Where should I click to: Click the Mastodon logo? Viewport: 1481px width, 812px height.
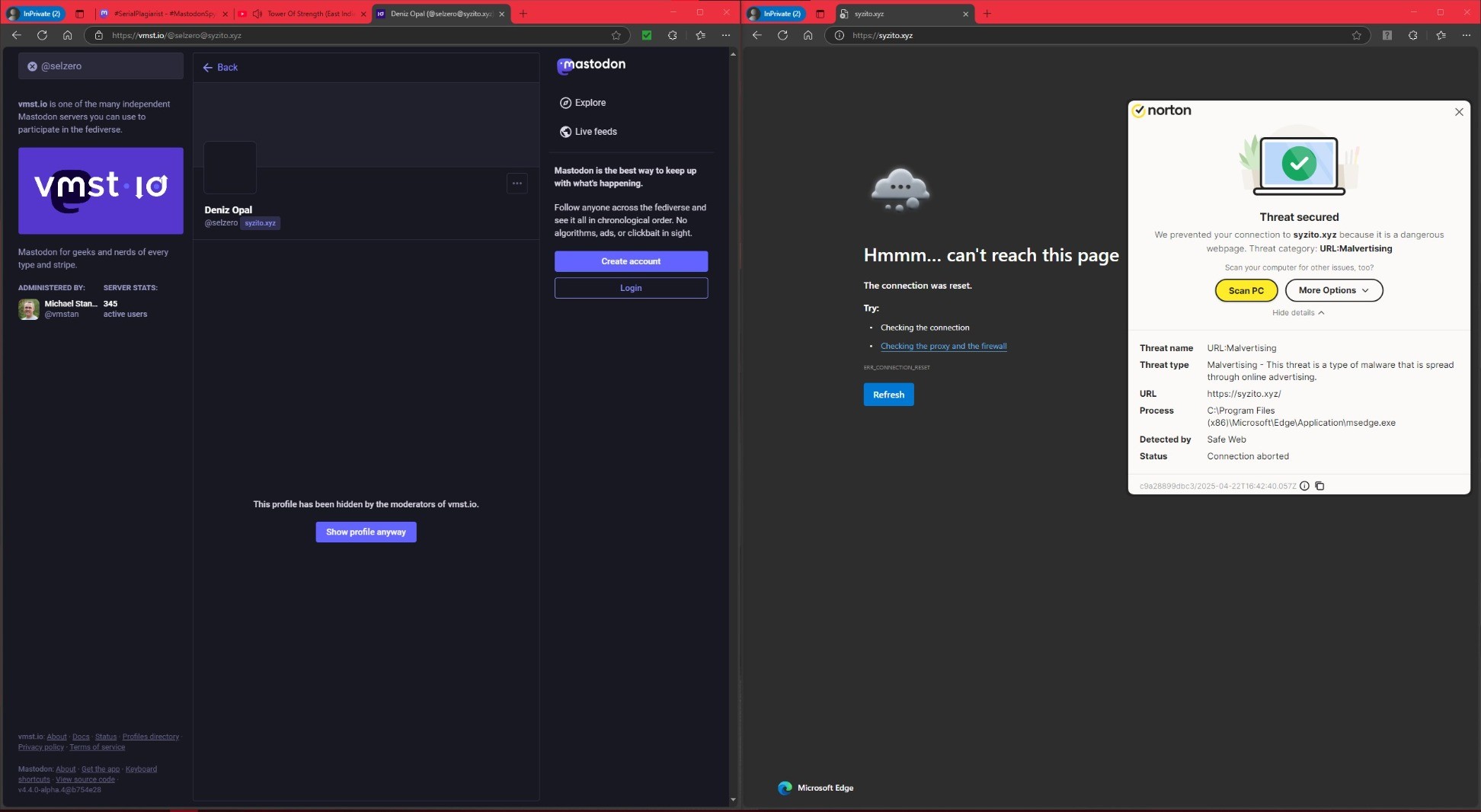[x=591, y=66]
